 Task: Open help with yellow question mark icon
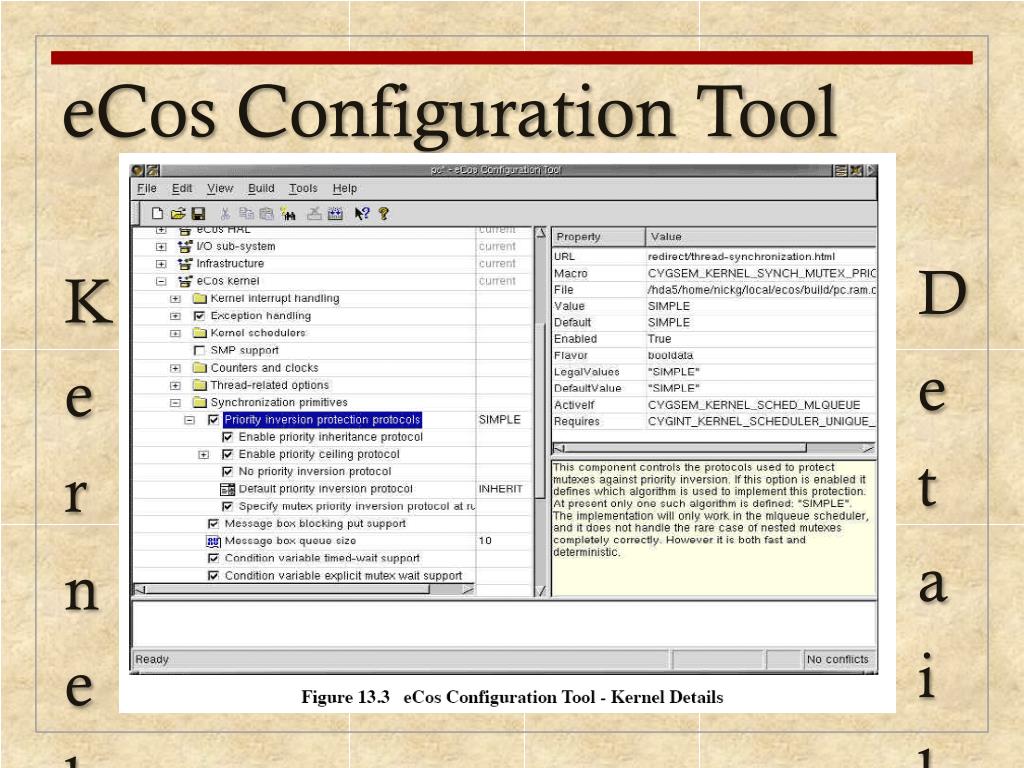point(384,214)
